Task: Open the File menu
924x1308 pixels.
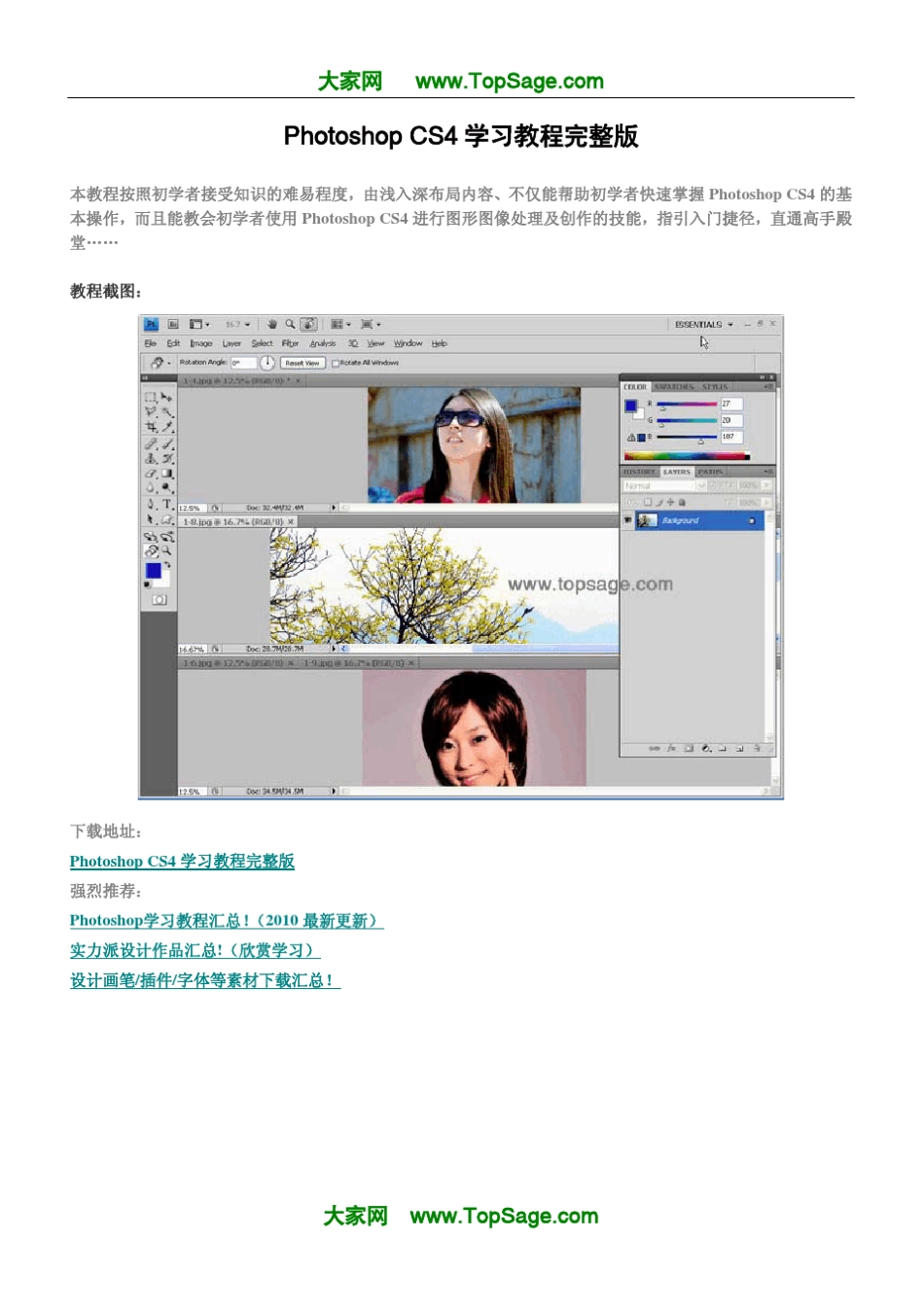Action: pos(150,343)
